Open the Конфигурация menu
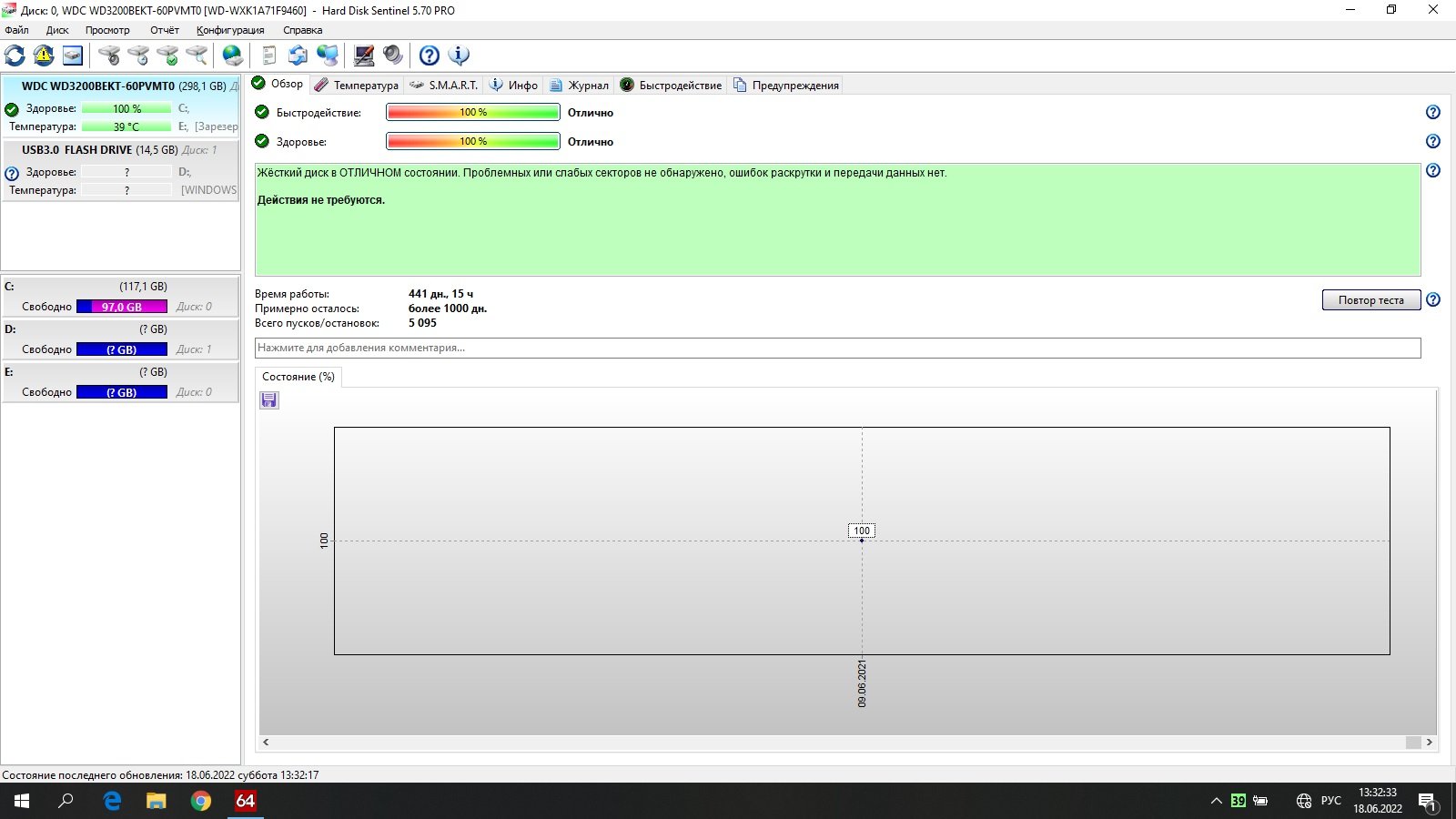Screen dimensions: 1456x819 [230, 30]
